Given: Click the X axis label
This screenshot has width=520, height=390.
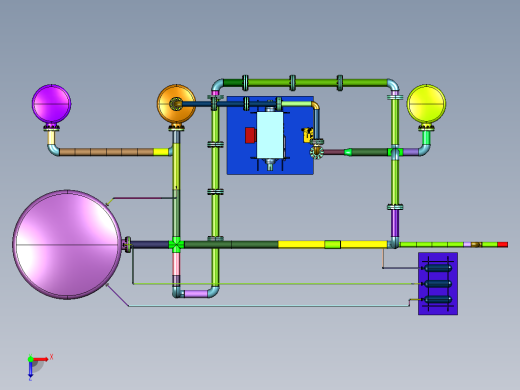Looking at the screenshot, I should pyautogui.click(x=51, y=357).
